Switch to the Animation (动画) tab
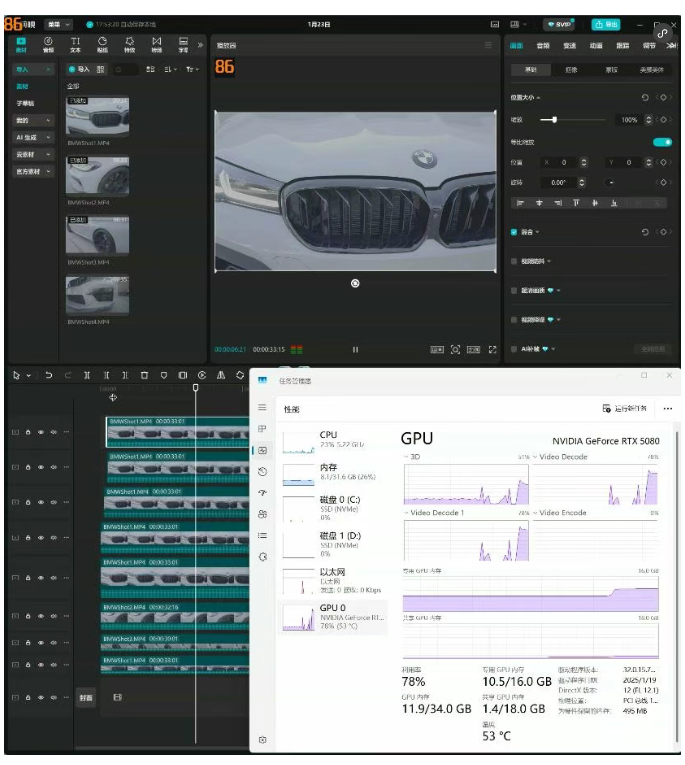The width and height of the screenshot is (685, 765). tap(596, 46)
